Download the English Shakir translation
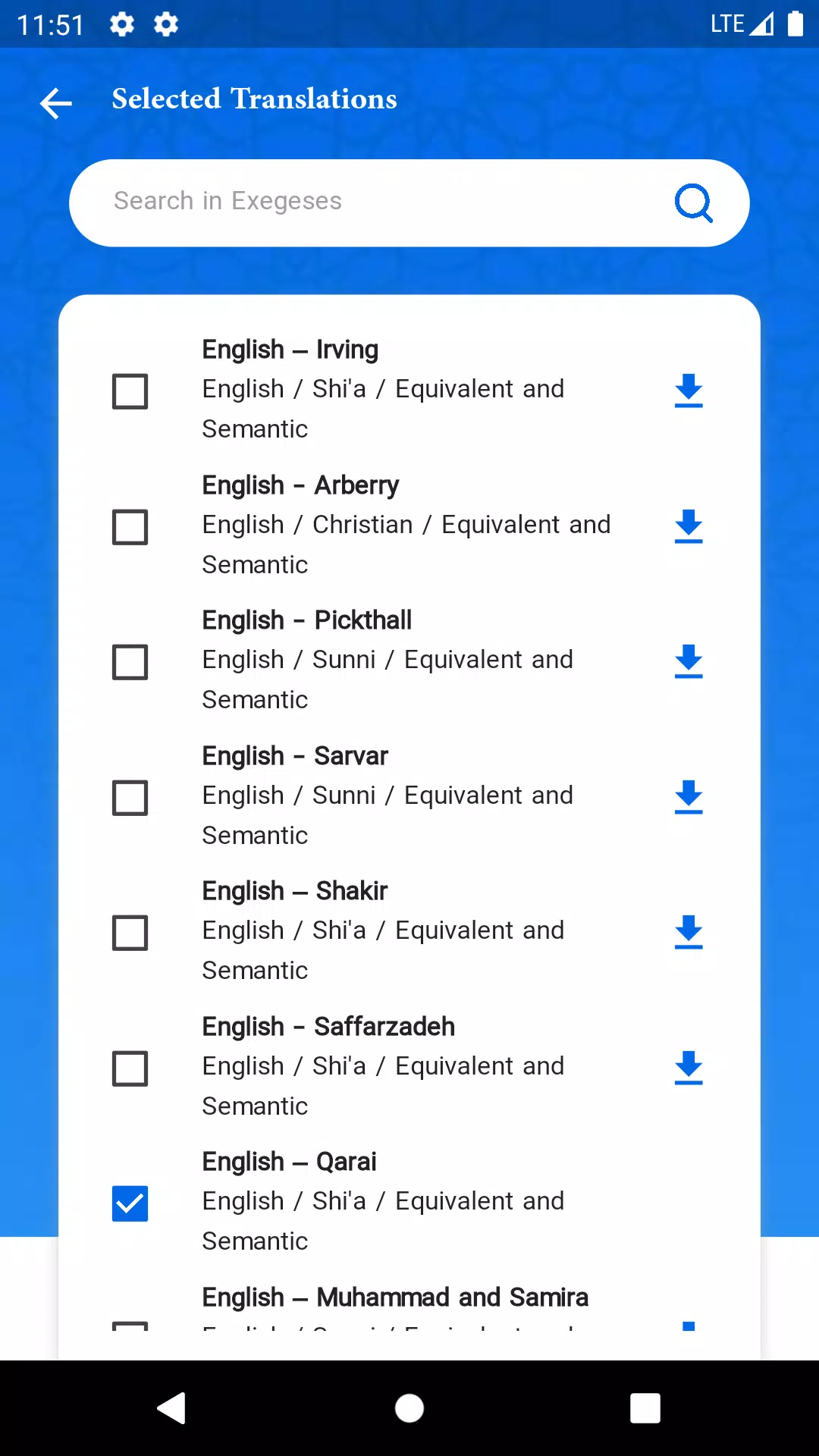Screen dimensions: 819x1456 689,932
